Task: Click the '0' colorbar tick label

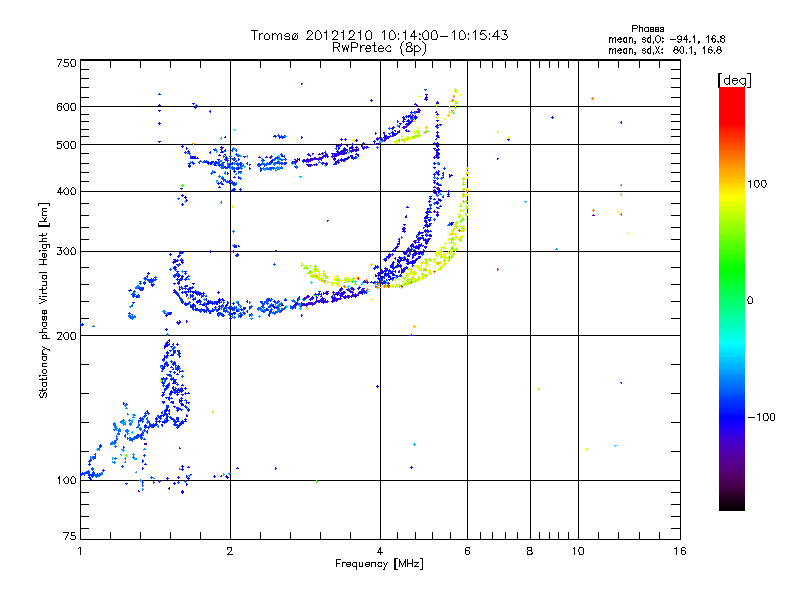Action: (750, 301)
